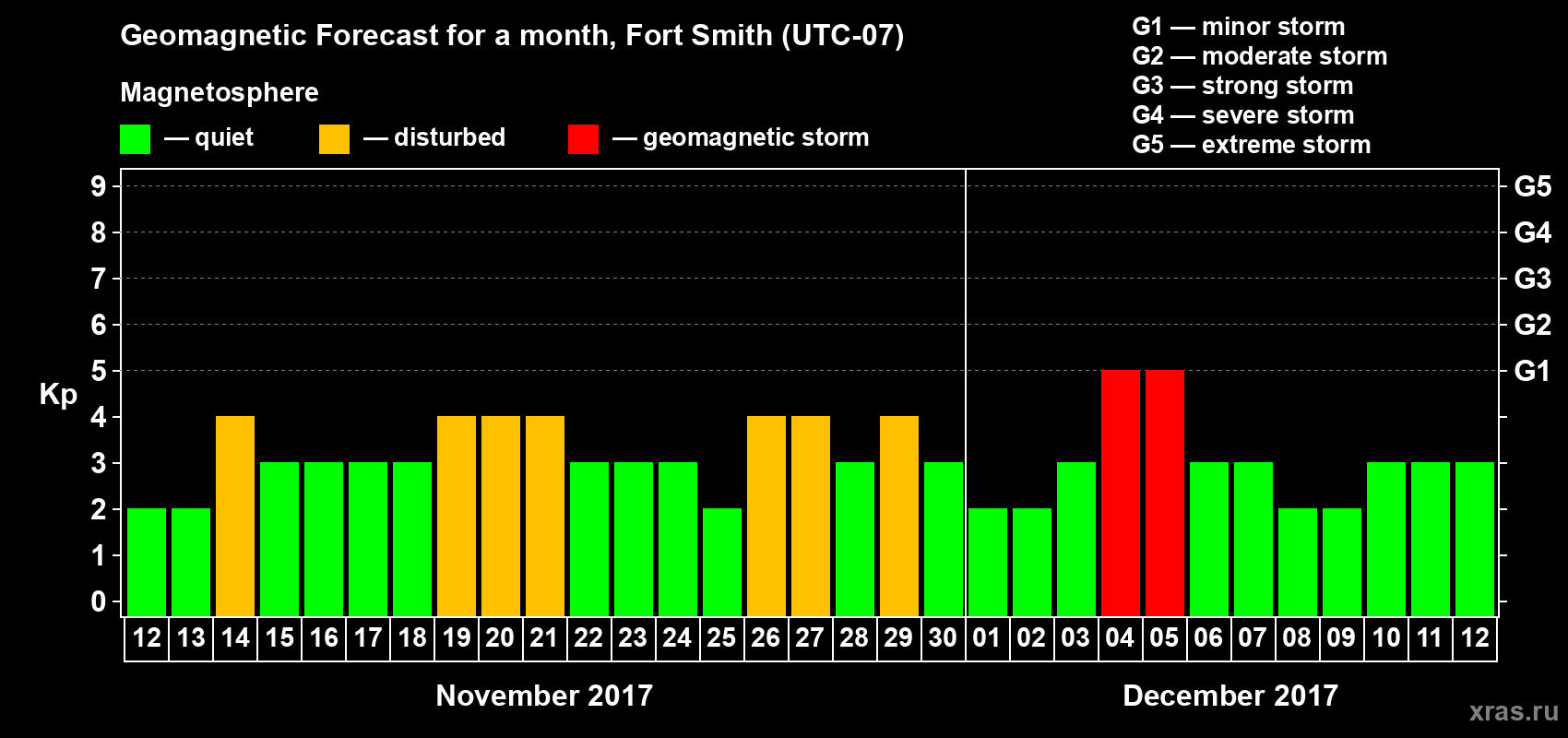Click the orange disturbed legend swatch
The width and height of the screenshot is (1568, 738).
click(x=334, y=139)
